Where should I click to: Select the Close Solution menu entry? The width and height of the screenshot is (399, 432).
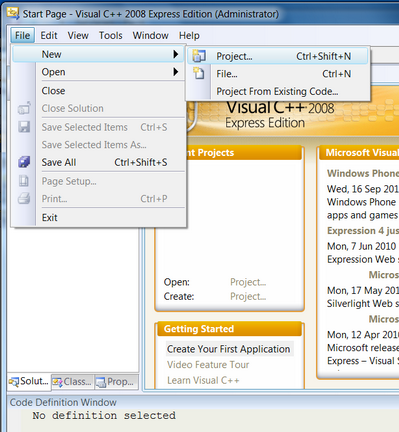pos(99,108)
